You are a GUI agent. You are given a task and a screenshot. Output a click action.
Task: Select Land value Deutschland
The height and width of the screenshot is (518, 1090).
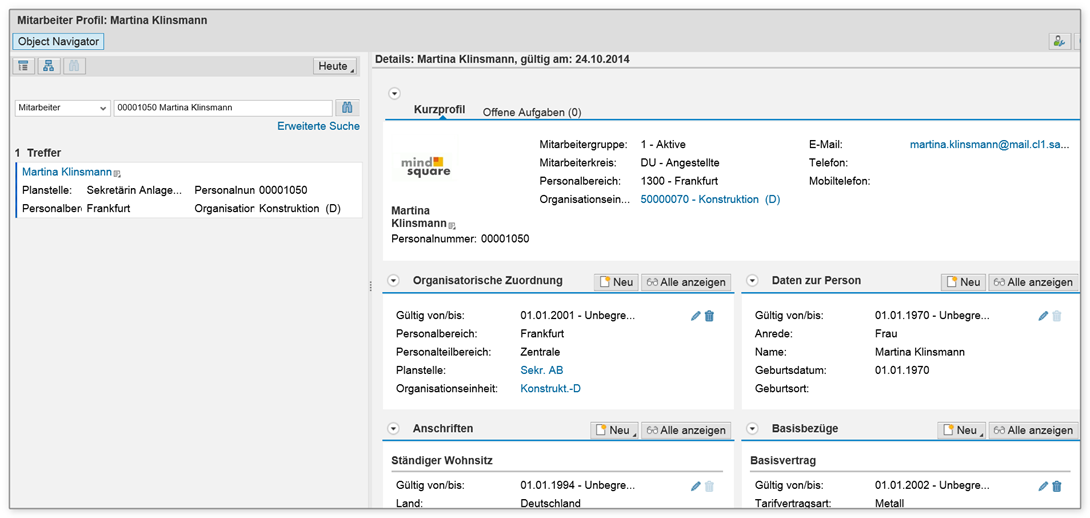click(x=551, y=503)
